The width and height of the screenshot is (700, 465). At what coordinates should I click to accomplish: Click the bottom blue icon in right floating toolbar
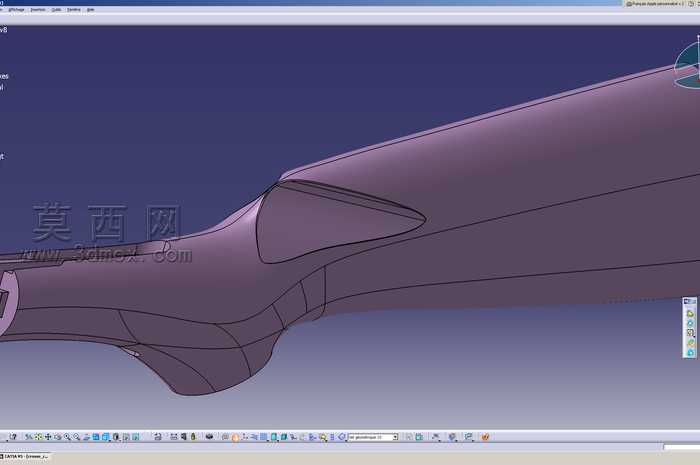point(690,353)
